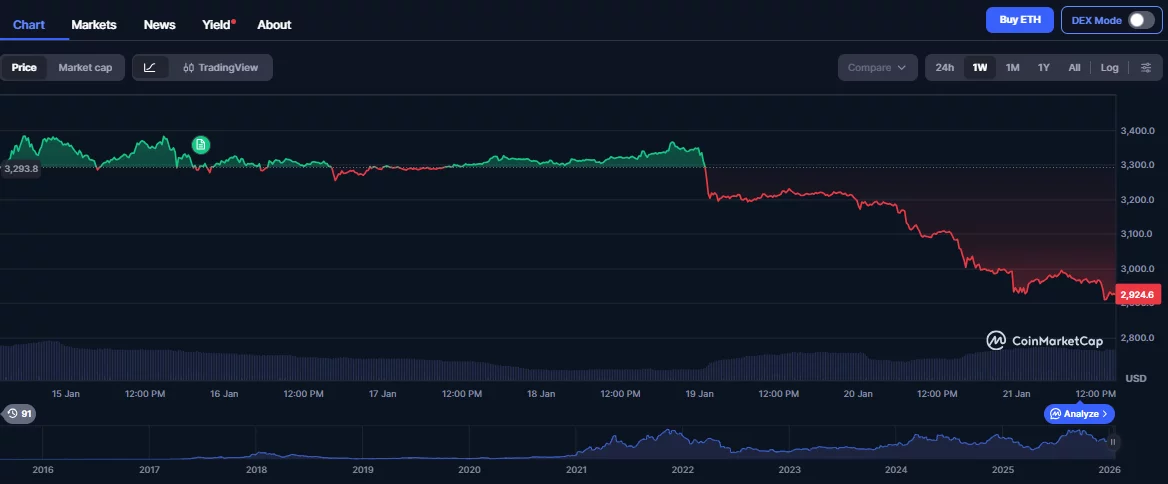The width and height of the screenshot is (1168, 484).
Task: Expand the Compare dropdown
Action: (877, 68)
